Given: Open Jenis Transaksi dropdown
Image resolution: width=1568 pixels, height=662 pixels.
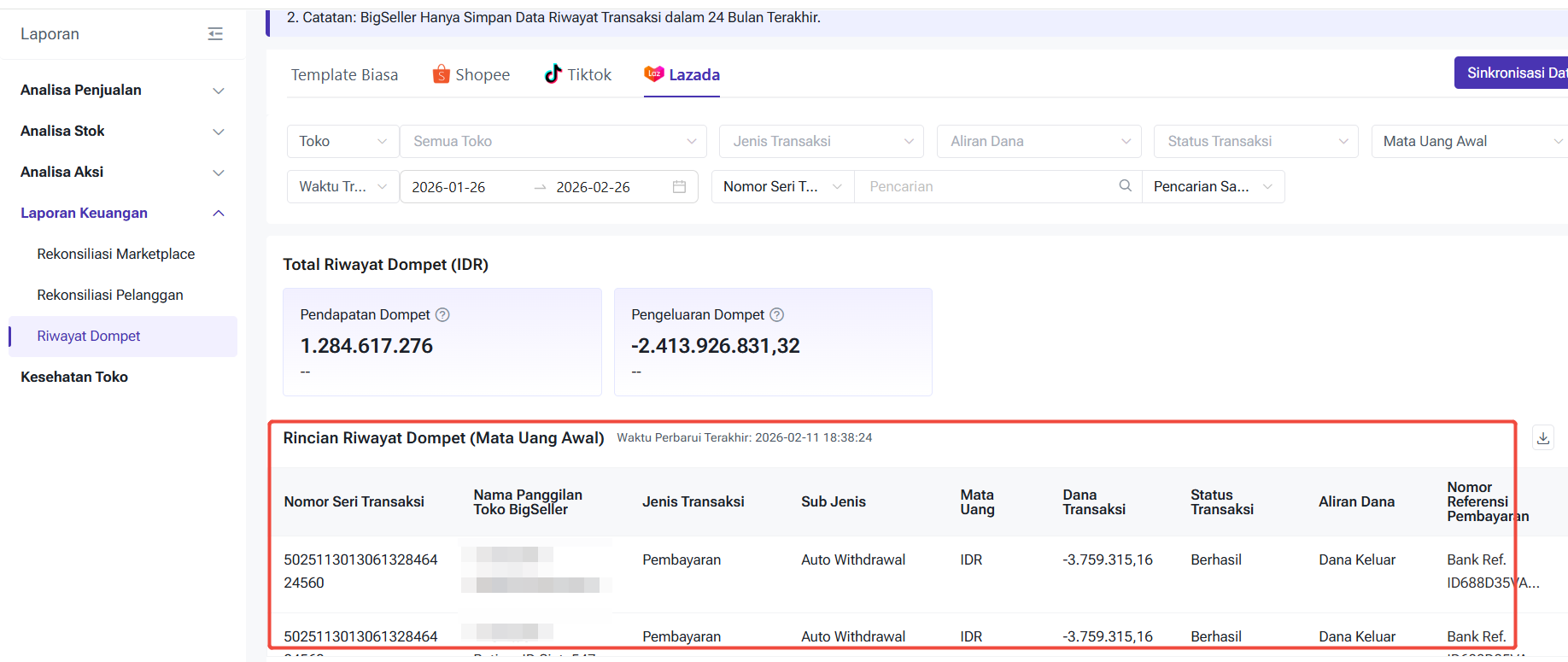Looking at the screenshot, I should click(x=821, y=142).
